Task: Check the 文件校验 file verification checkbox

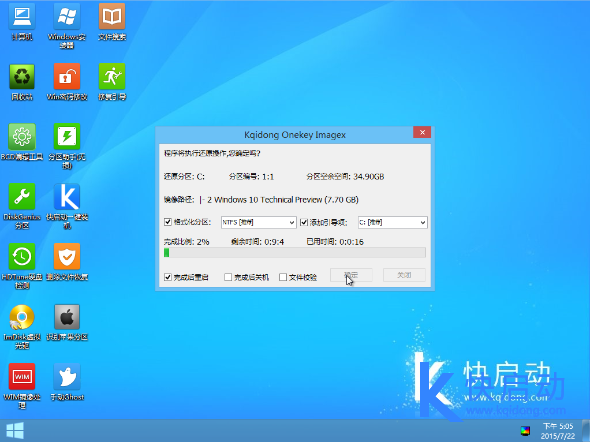Action: coord(283,277)
